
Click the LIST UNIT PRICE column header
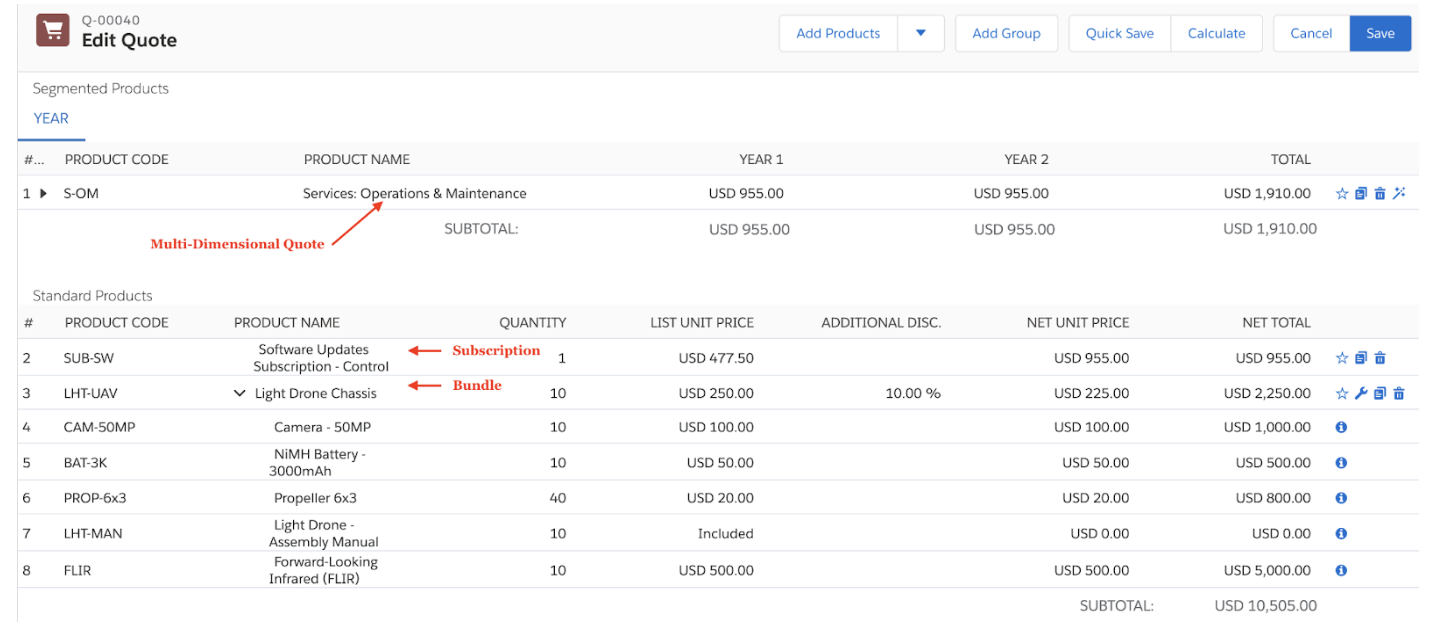coord(702,323)
